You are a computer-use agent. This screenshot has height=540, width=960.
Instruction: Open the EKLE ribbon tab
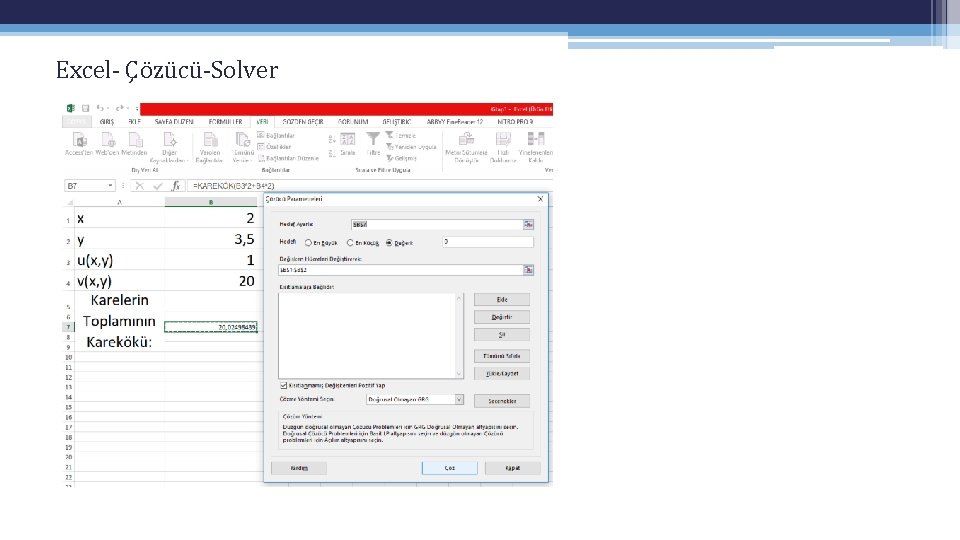coord(134,122)
